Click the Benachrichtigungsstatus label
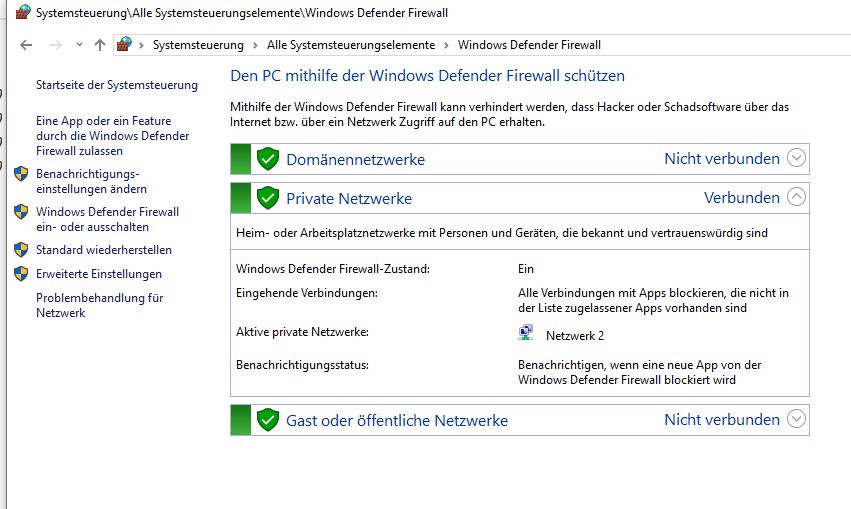The width and height of the screenshot is (851, 509). [302, 365]
